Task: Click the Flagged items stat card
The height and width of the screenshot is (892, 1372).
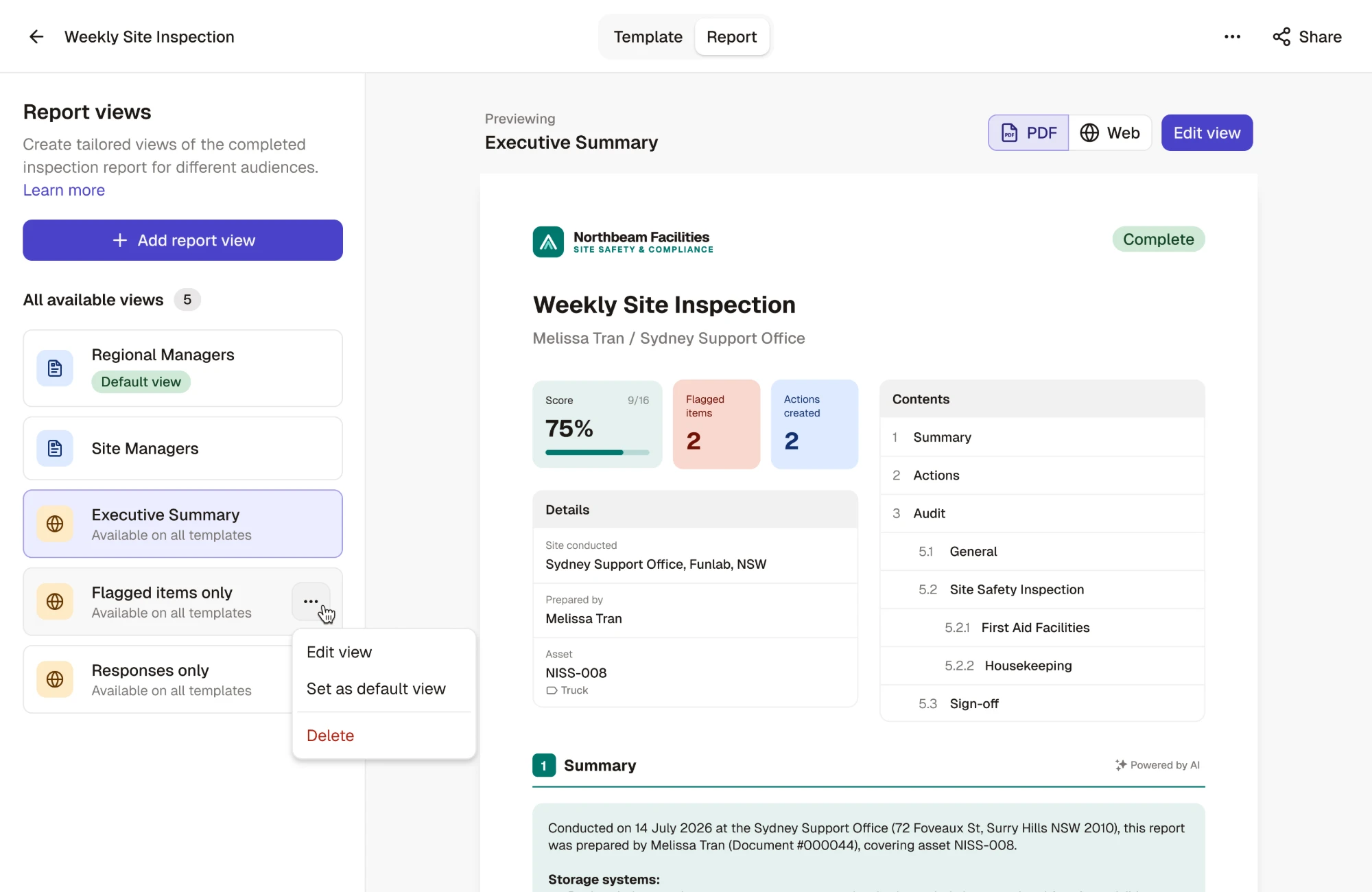Action: tap(716, 425)
